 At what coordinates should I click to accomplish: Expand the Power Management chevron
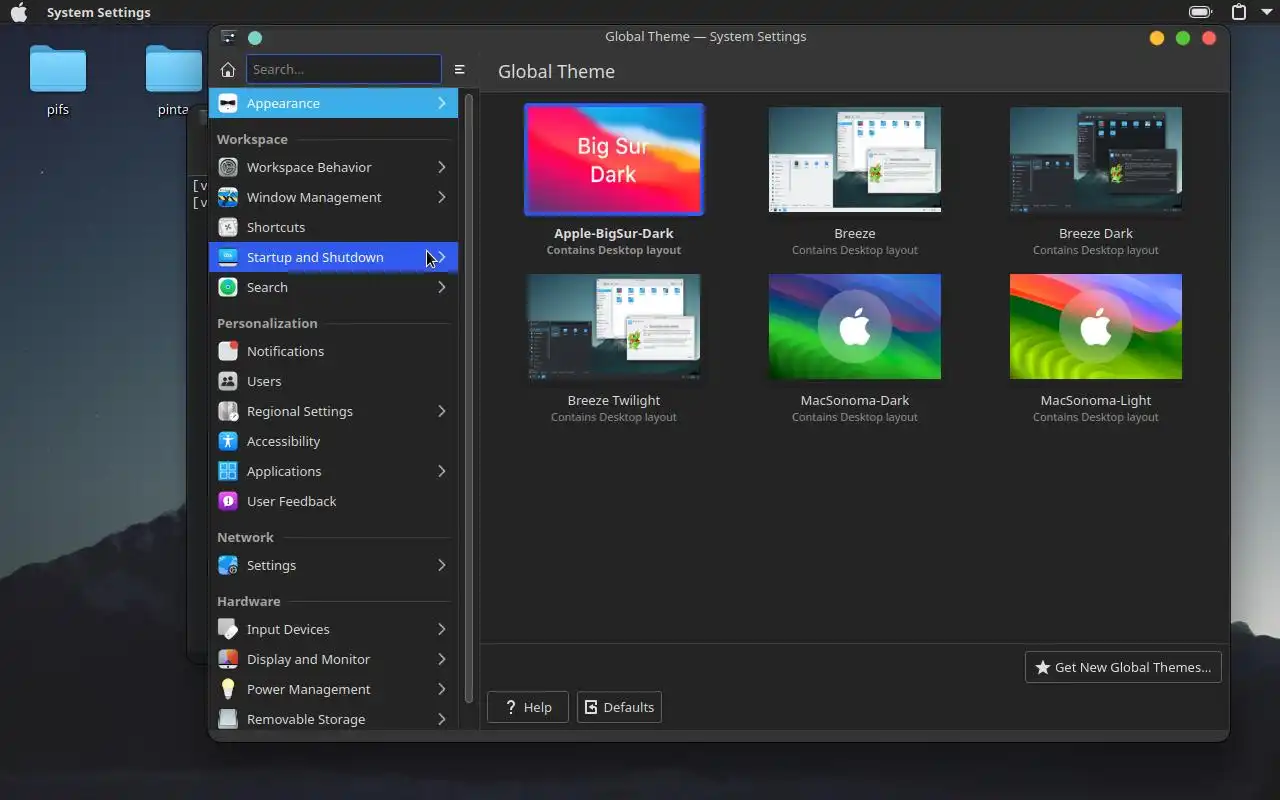click(x=441, y=689)
